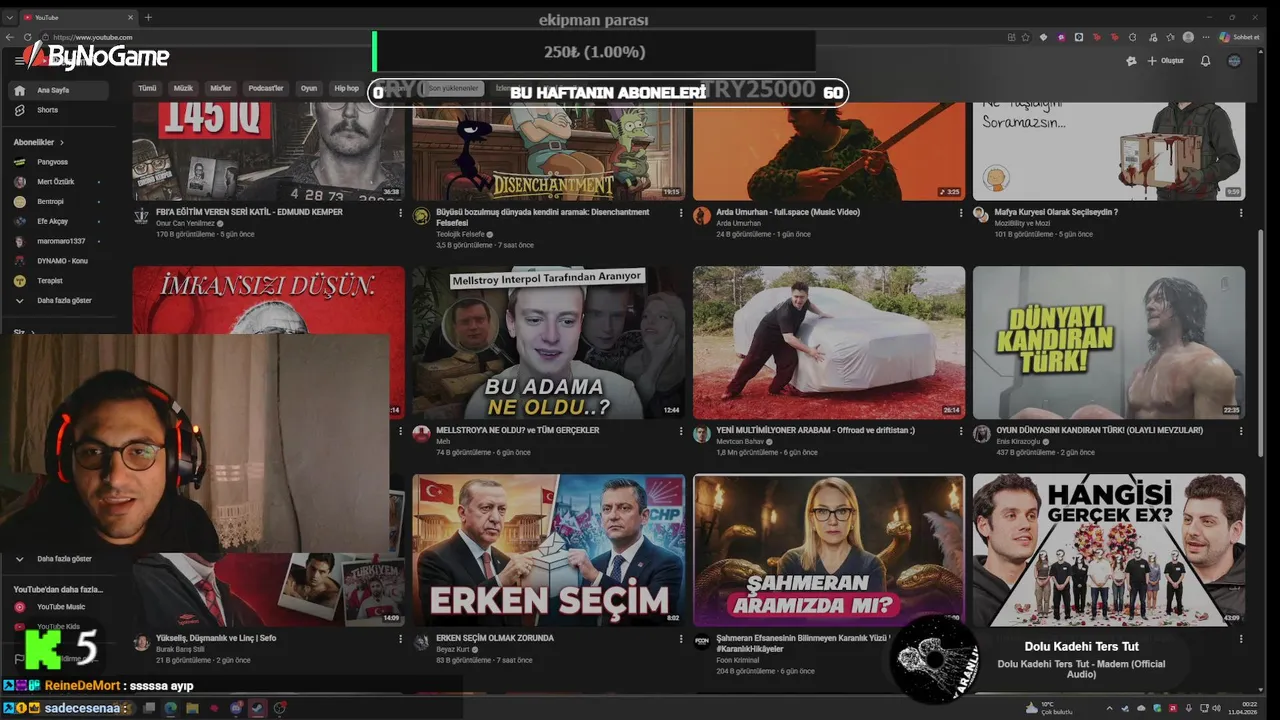Reload the page with the refresh icon
The width and height of the screenshot is (1280, 720).
click(28, 37)
